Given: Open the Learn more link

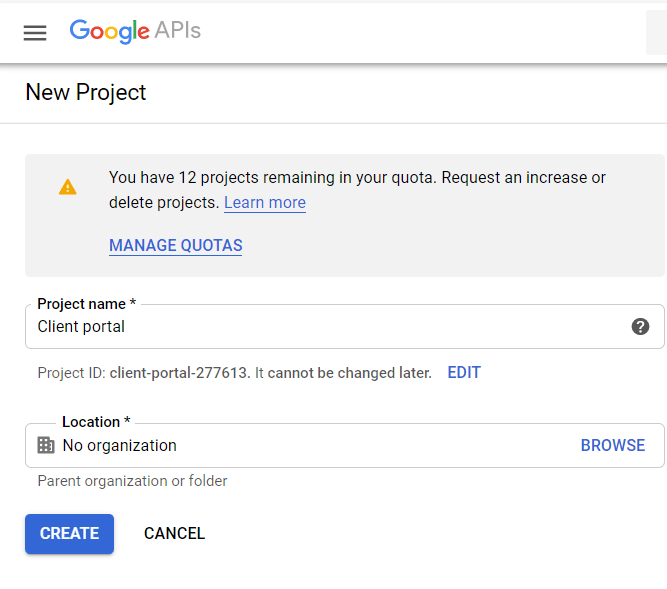Looking at the screenshot, I should click(x=265, y=203).
